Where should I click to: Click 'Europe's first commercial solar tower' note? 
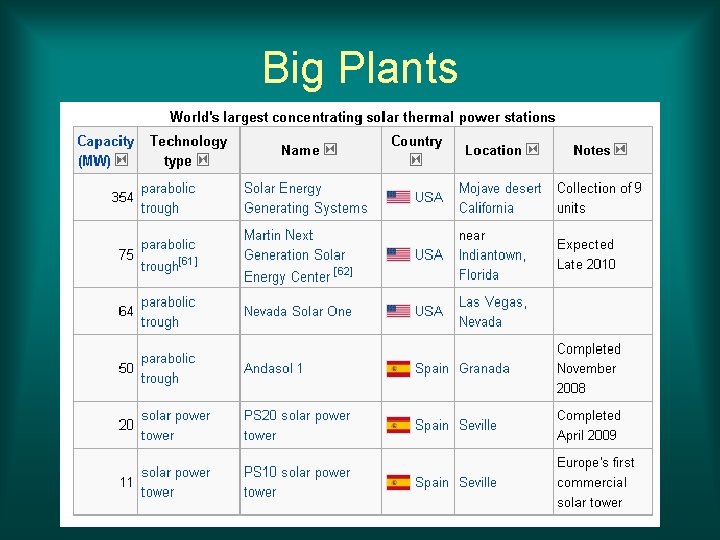(596, 482)
